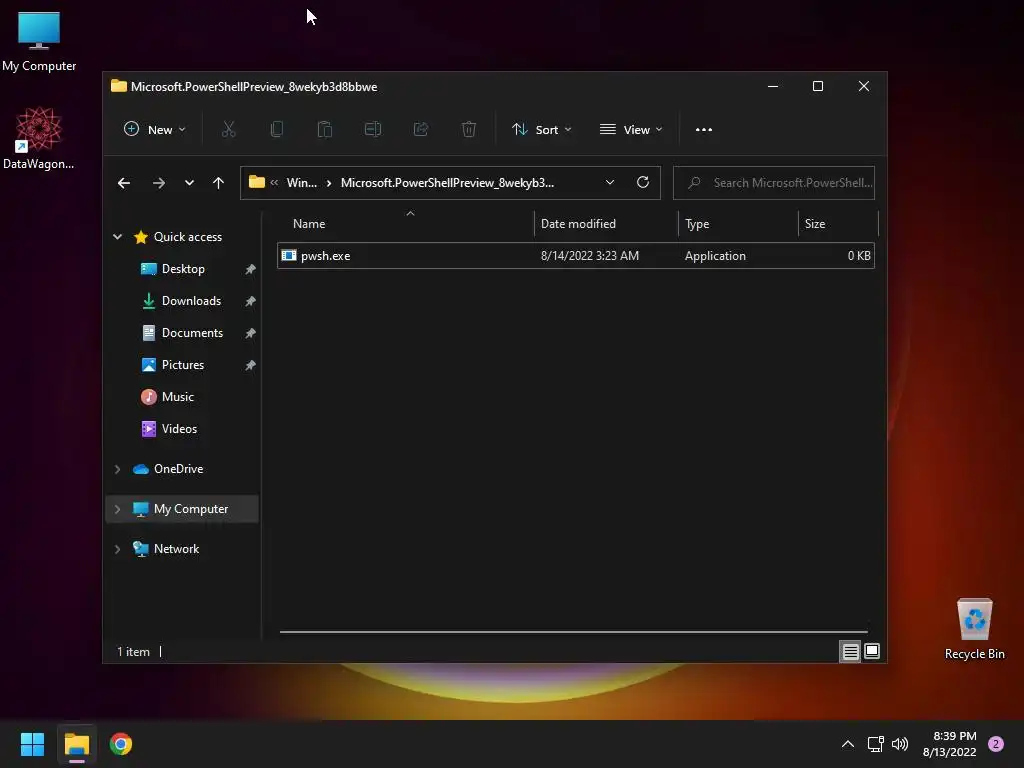The height and width of the screenshot is (768, 1024).
Task: Collapse the Quick access tree node
Action: tap(118, 237)
